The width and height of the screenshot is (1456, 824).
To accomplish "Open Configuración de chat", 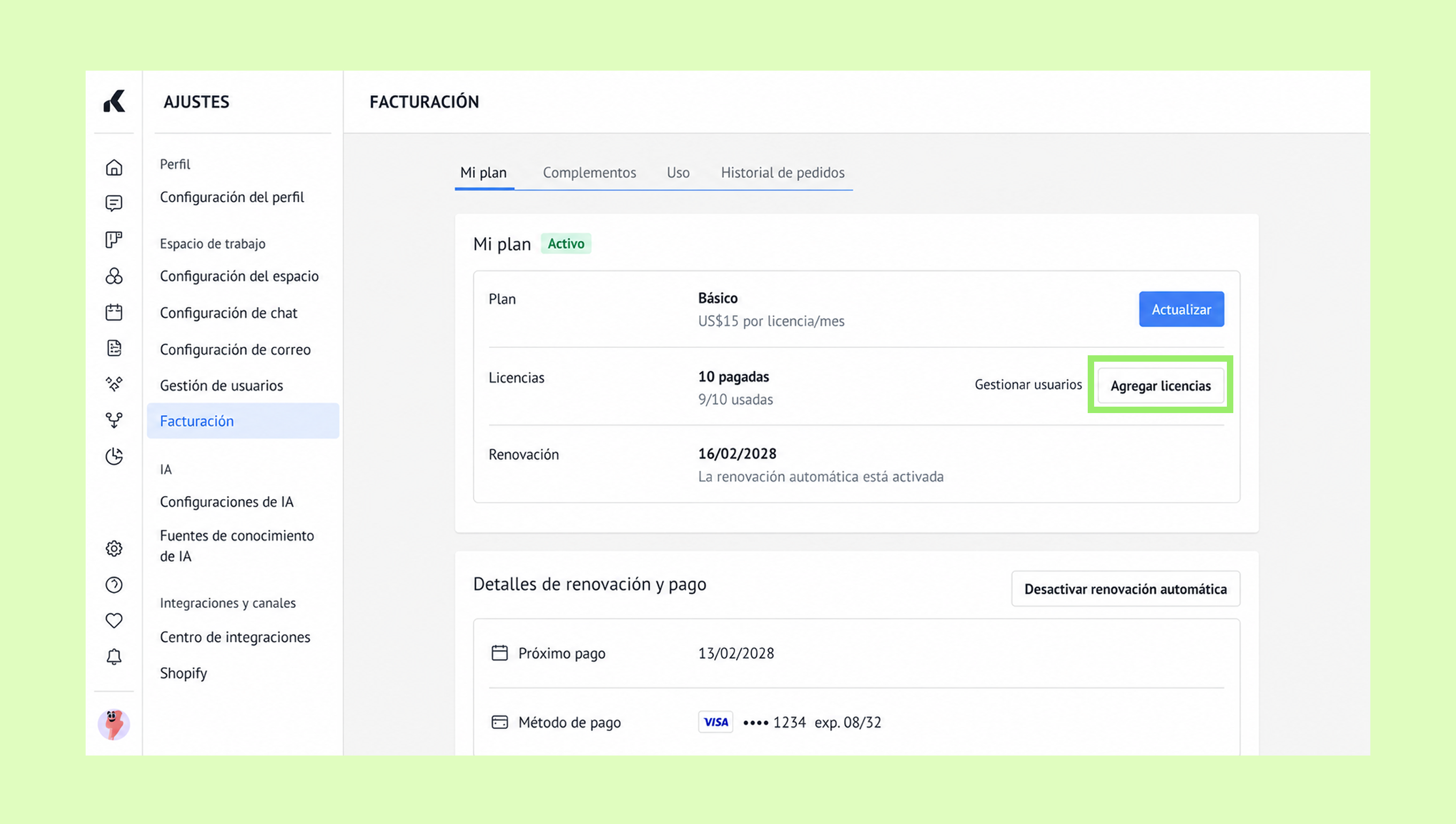I will [x=229, y=313].
